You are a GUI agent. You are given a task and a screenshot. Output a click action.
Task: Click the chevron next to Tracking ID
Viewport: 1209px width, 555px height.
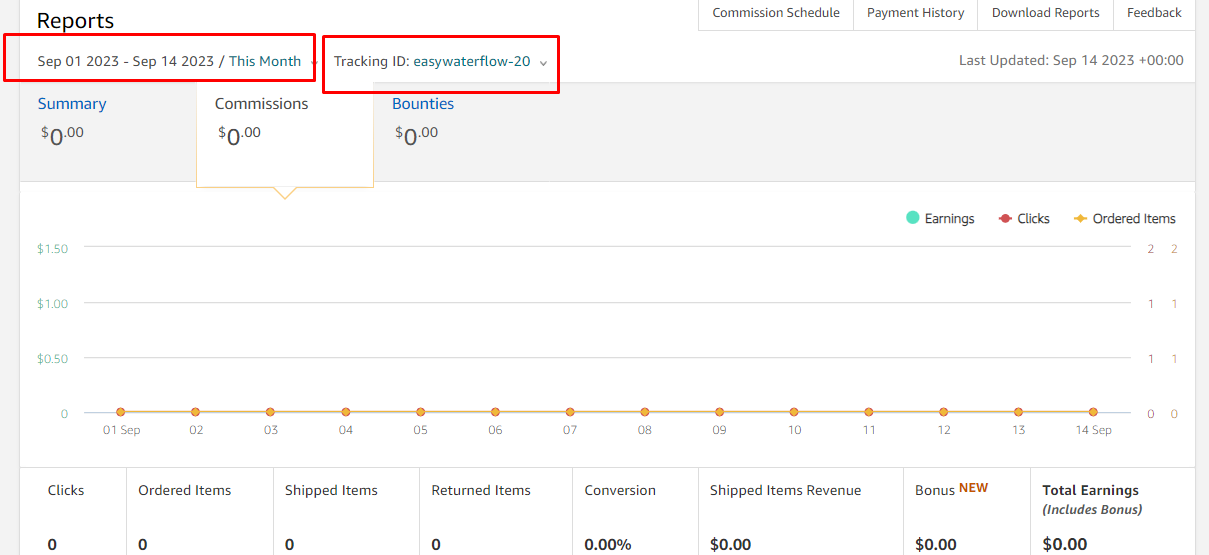[543, 63]
